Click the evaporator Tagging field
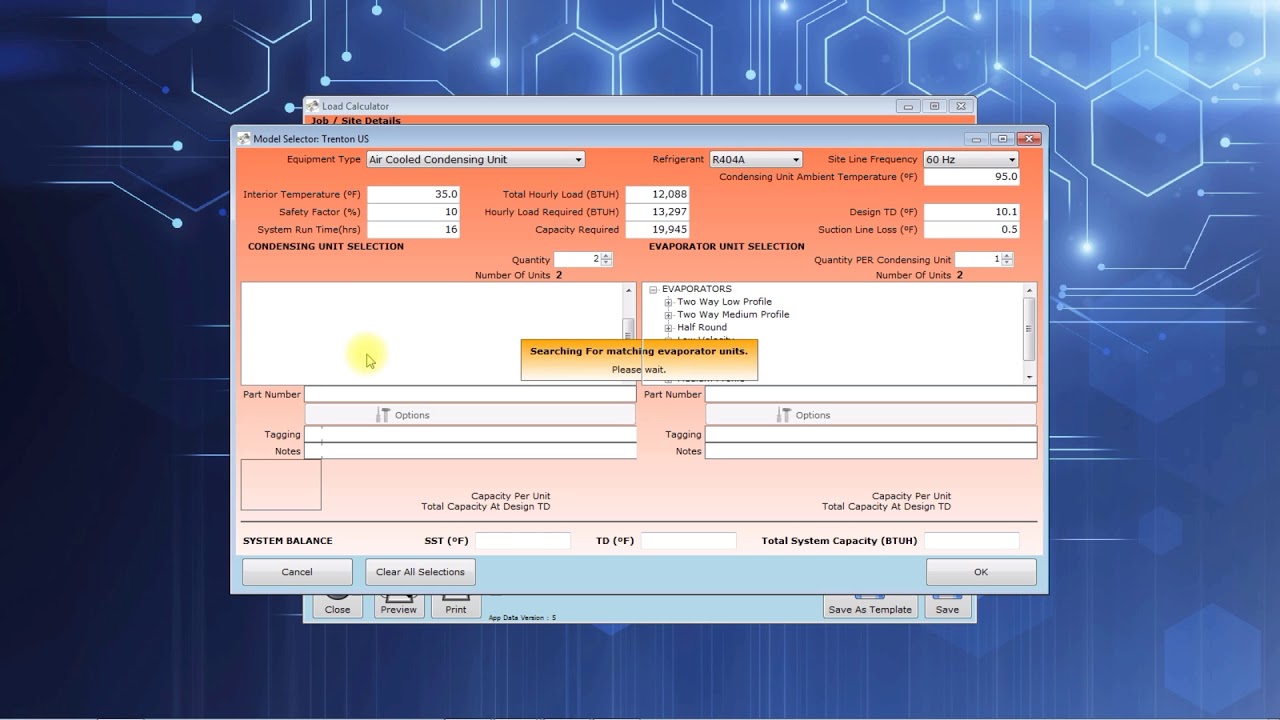Screen dimensions: 1280x720 click(x=871, y=435)
